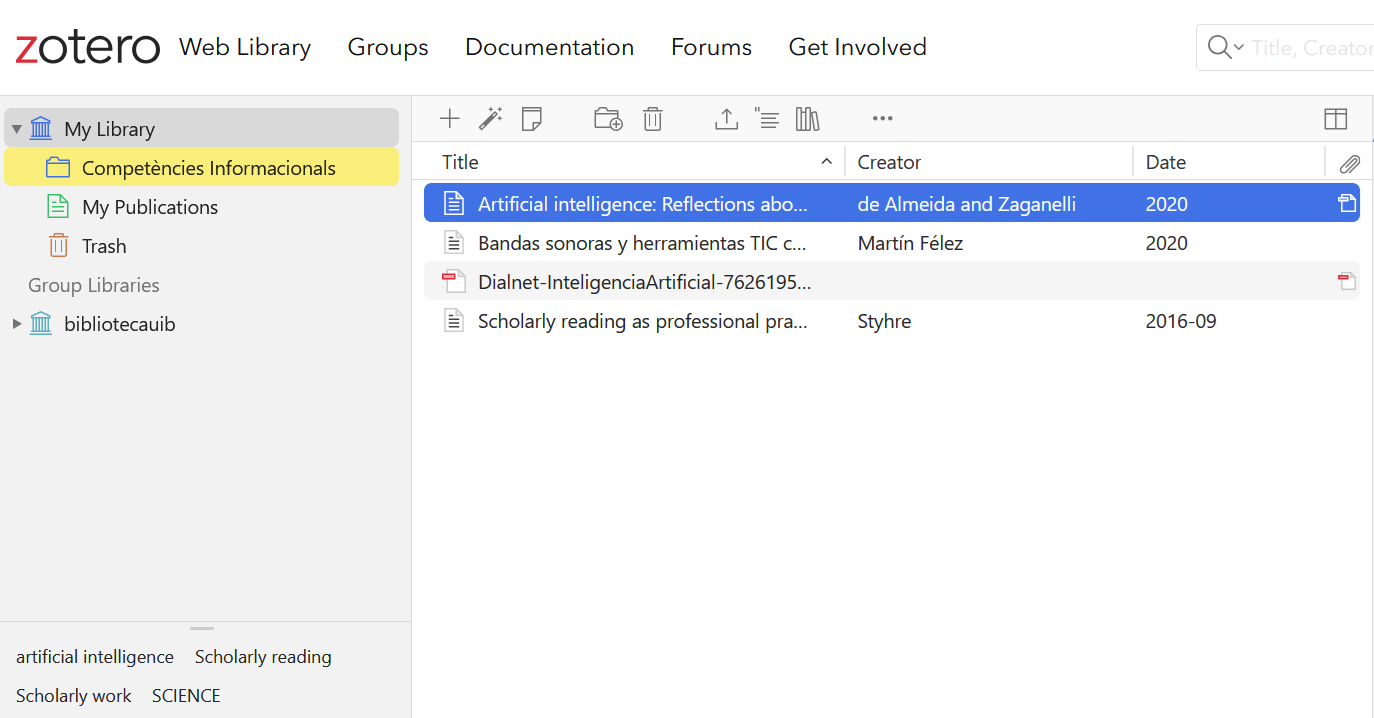Visit the Forums page

[x=711, y=47]
